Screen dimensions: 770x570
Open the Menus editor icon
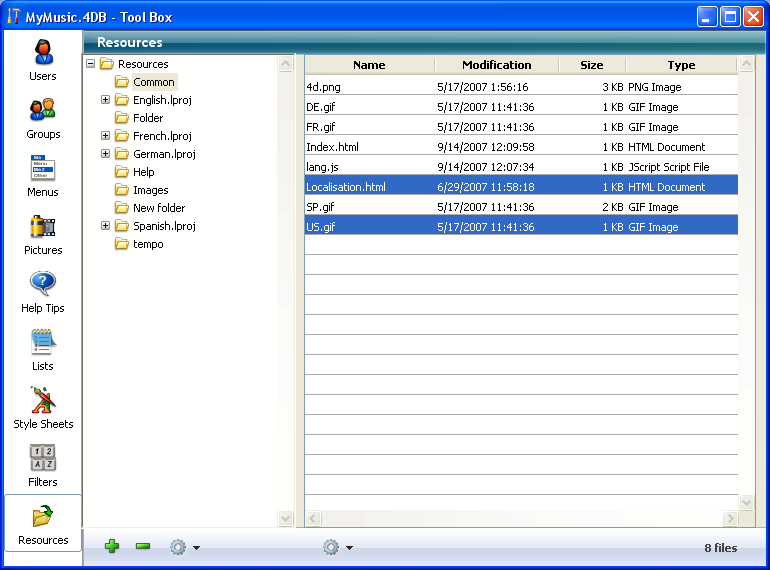[43, 168]
